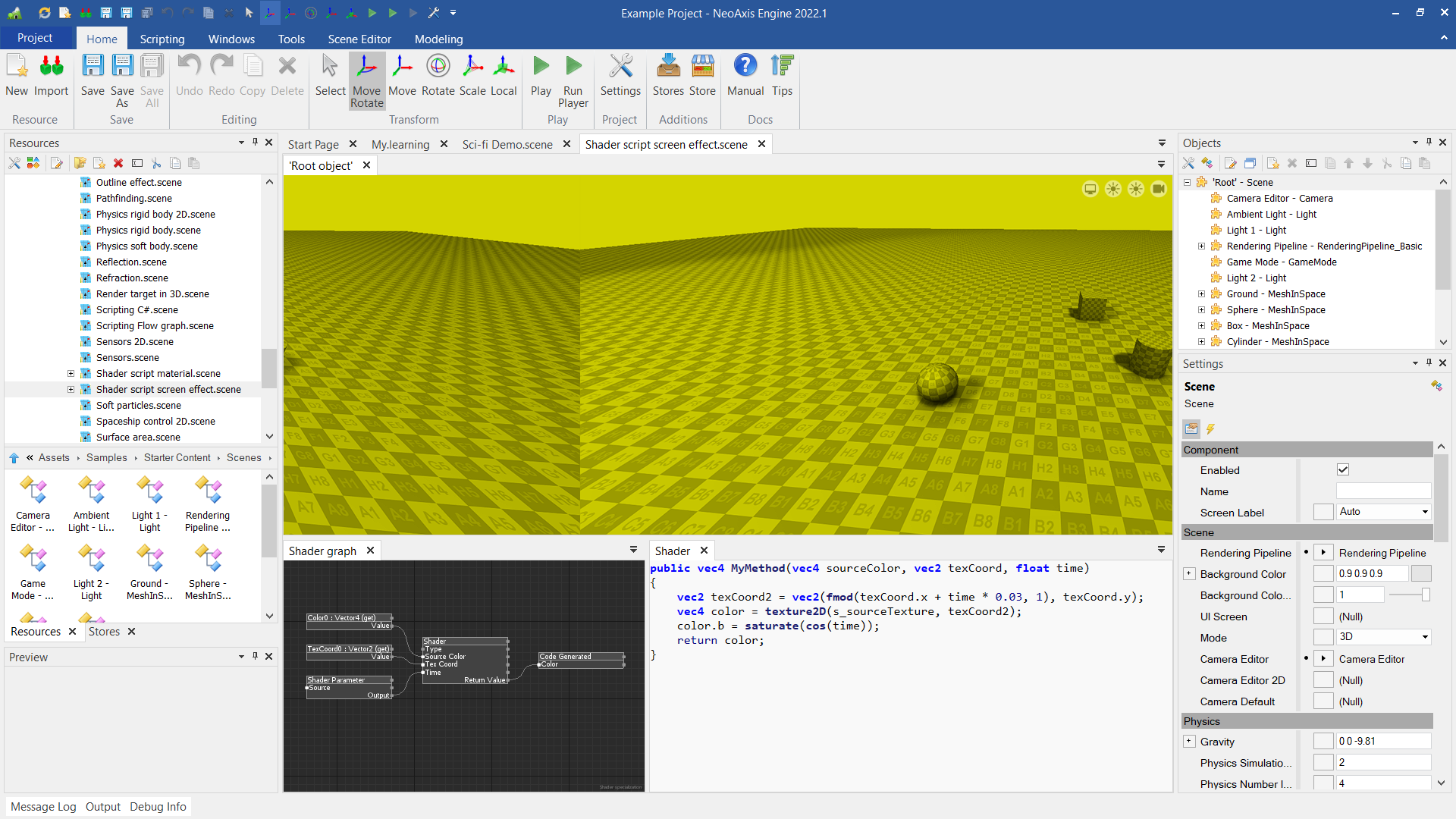Click the Play button in ribbon
Image resolution: width=1456 pixels, height=819 pixels.
pos(541,76)
